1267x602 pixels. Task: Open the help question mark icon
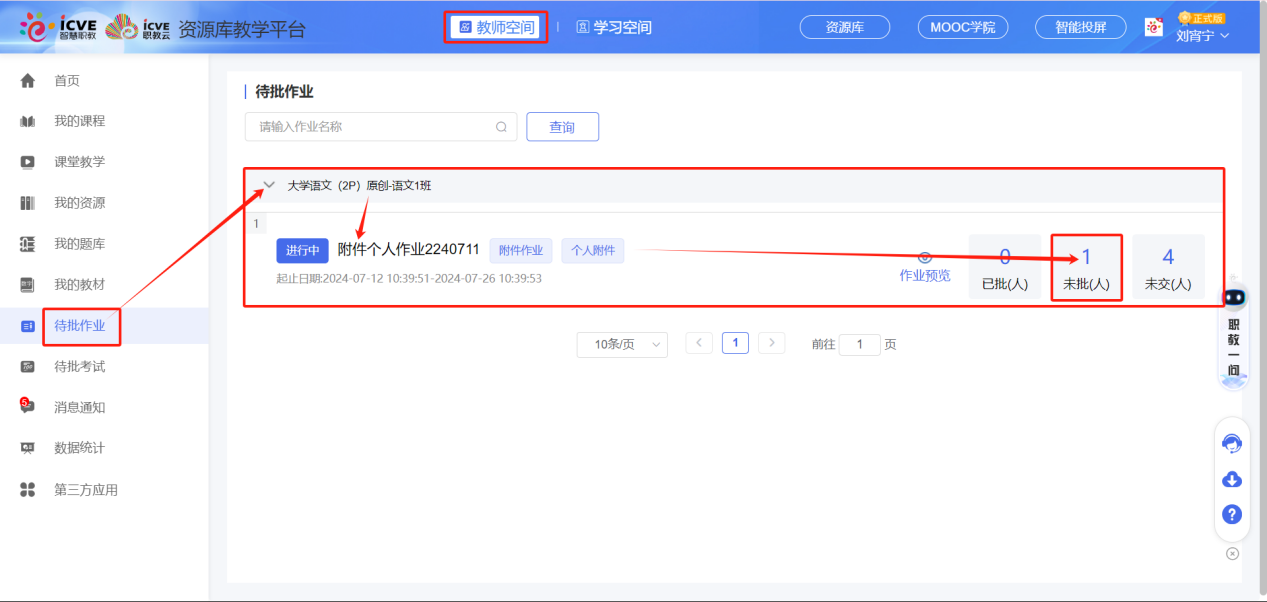(1232, 515)
